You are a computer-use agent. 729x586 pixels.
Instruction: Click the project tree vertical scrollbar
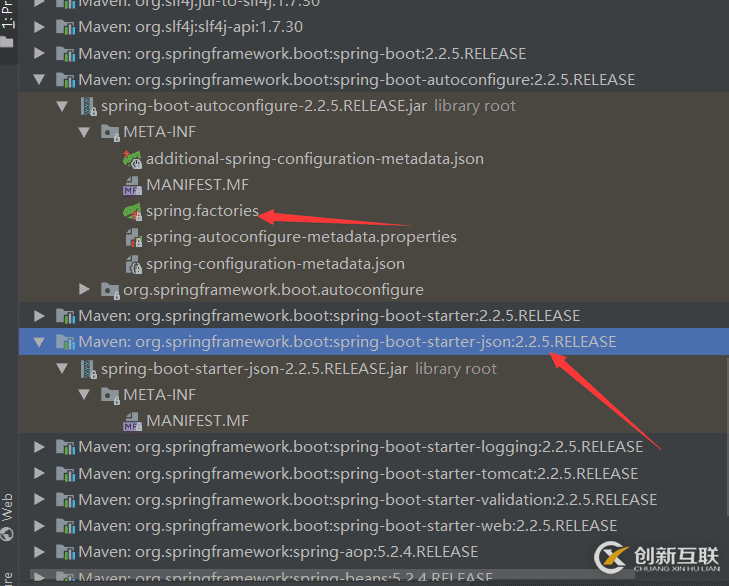(726, 436)
